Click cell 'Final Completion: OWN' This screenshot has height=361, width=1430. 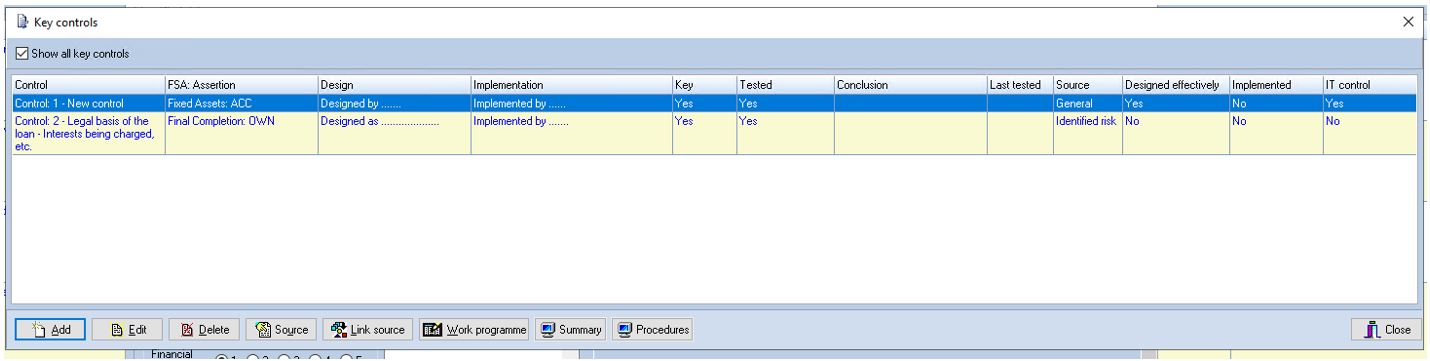click(241, 133)
